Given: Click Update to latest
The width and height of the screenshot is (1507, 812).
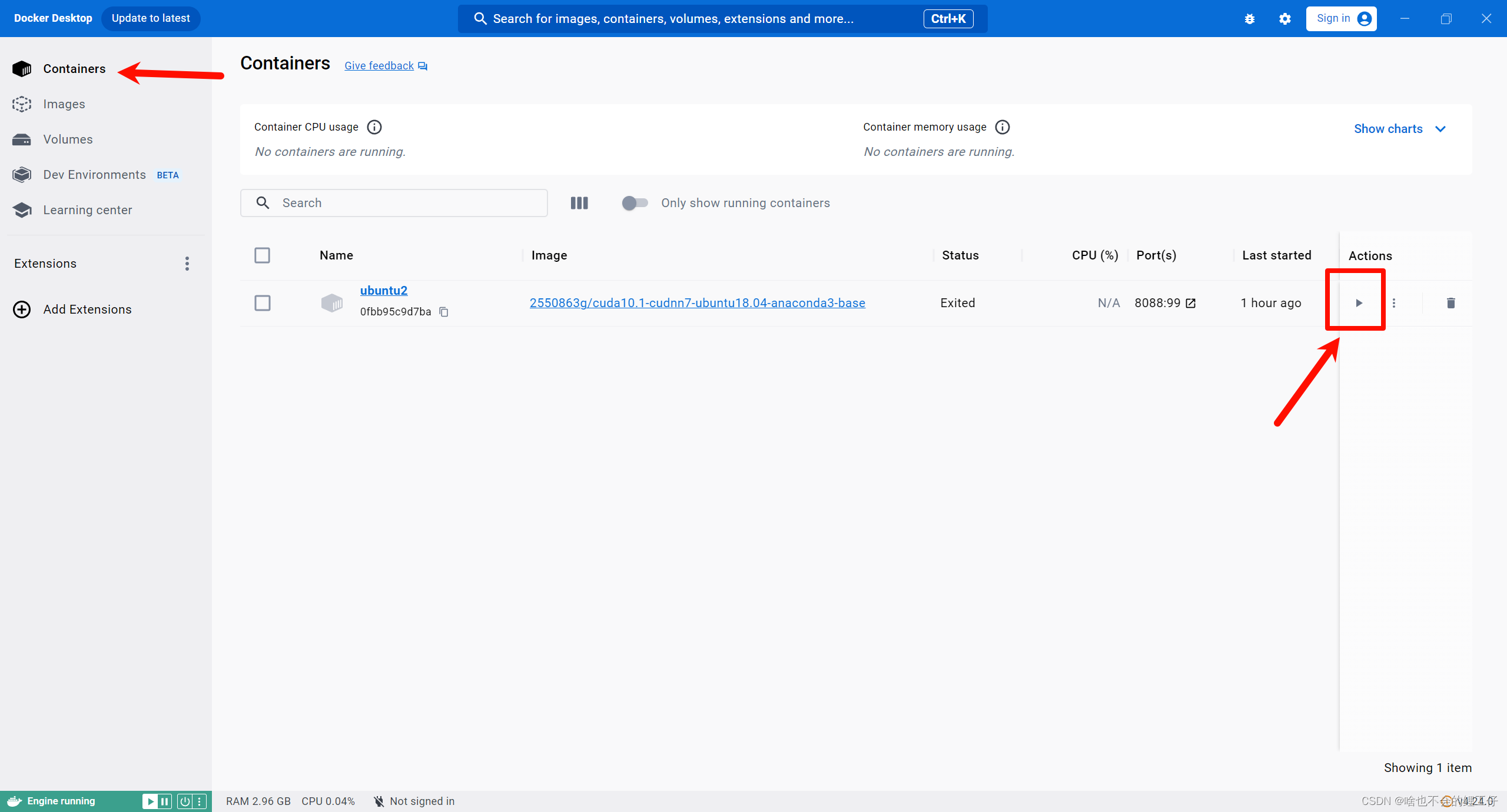Looking at the screenshot, I should pyautogui.click(x=151, y=18).
